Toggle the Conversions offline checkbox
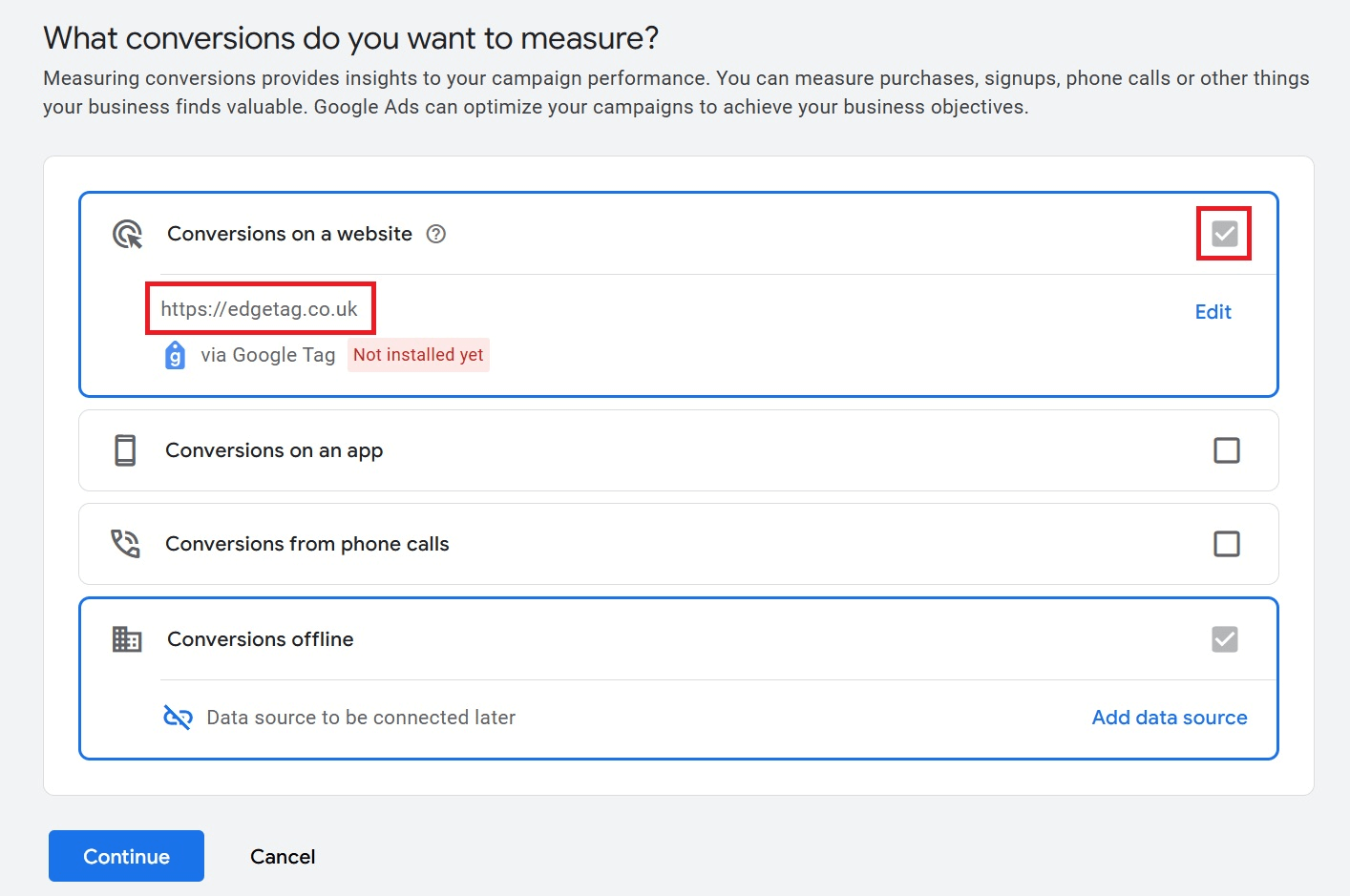Screen dimensions: 1350x896 coord(1225,639)
